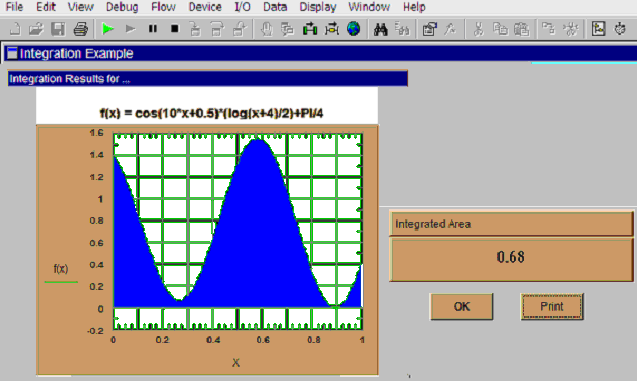Click the f(x) green trace legend
The image size is (637, 381).
(61, 274)
